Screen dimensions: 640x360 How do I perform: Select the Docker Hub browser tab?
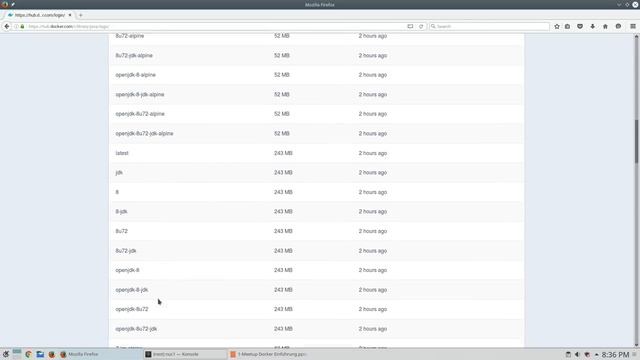coord(40,15)
